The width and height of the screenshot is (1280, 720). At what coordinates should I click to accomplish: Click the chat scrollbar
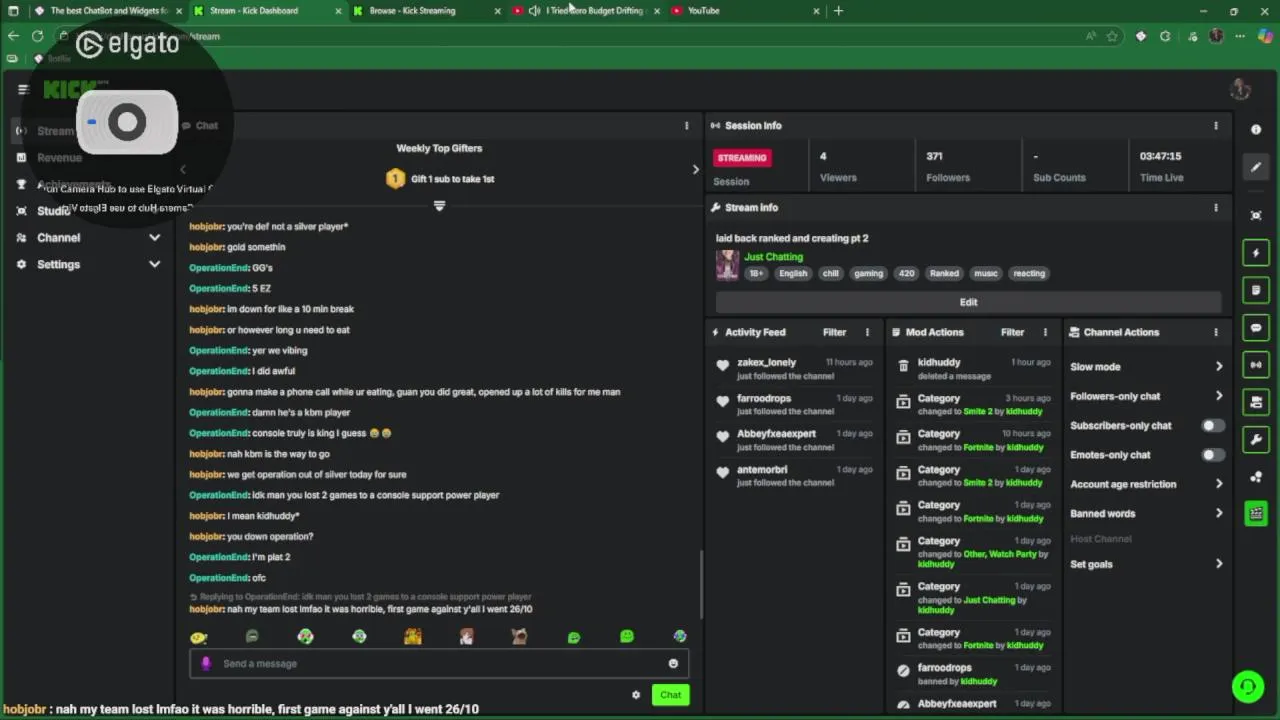700,583
